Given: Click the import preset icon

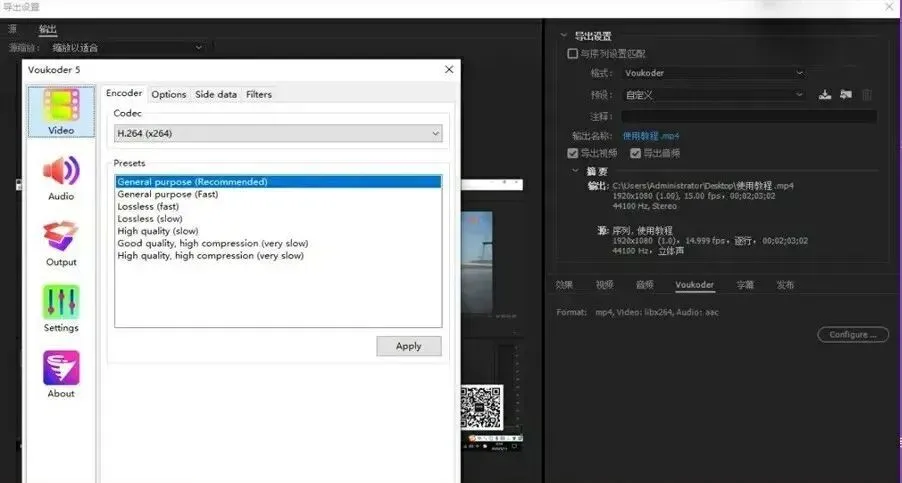Looking at the screenshot, I should [846, 95].
